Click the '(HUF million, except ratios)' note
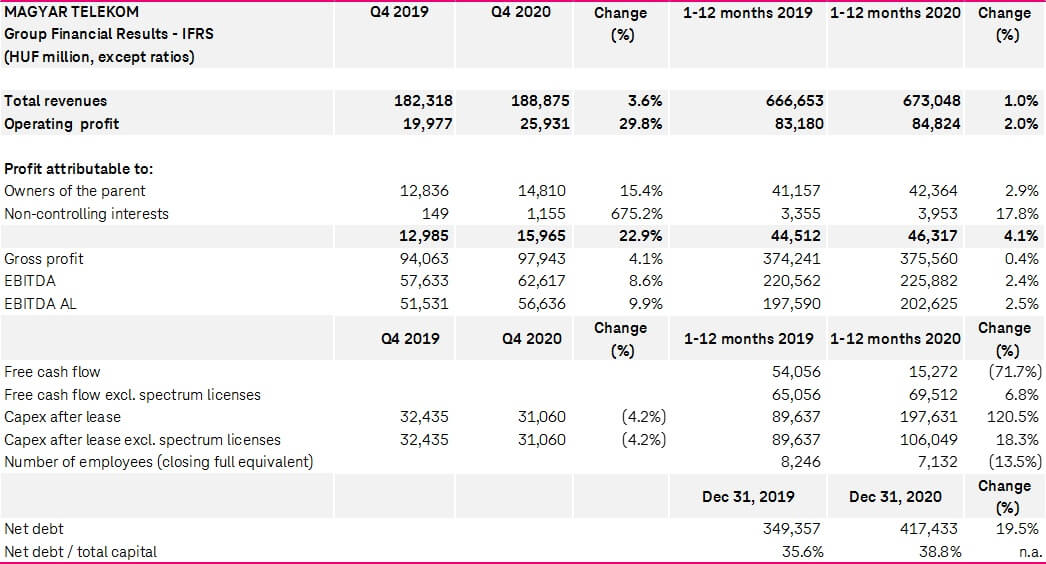1046x564 pixels. pos(99,57)
